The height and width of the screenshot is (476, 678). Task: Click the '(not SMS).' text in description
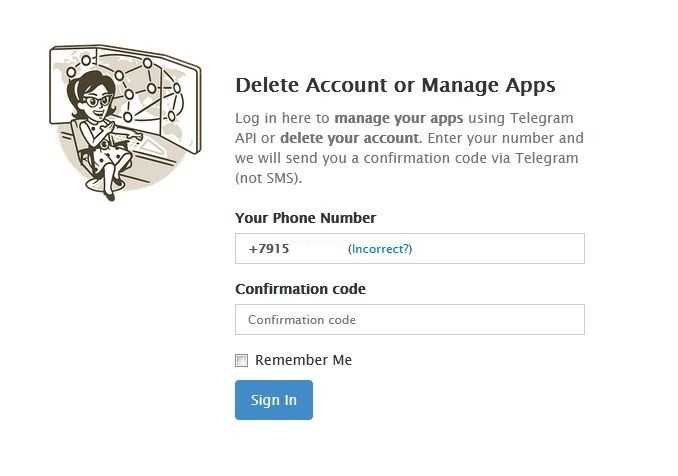(269, 178)
